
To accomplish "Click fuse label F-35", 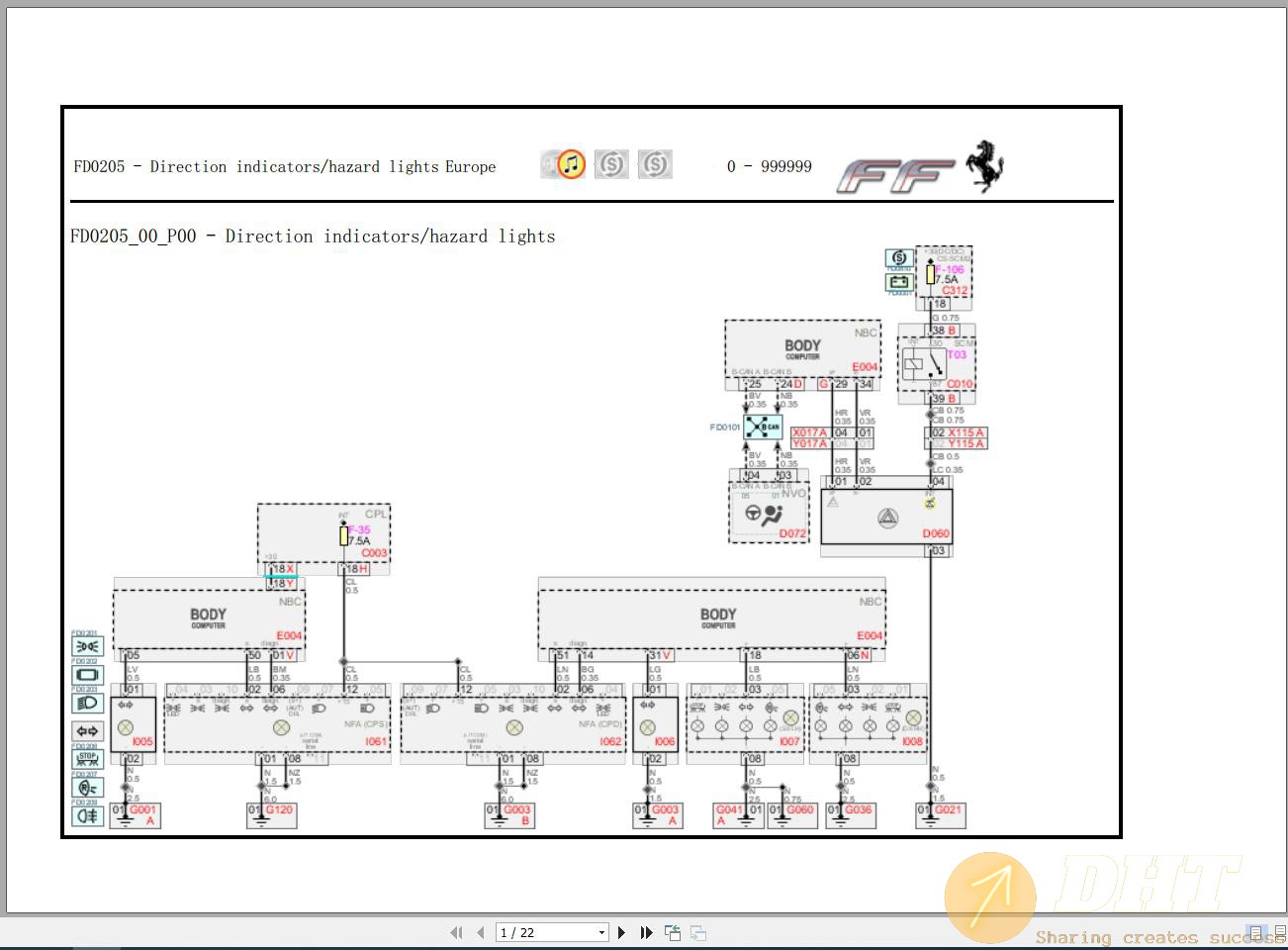I will click(x=359, y=530).
